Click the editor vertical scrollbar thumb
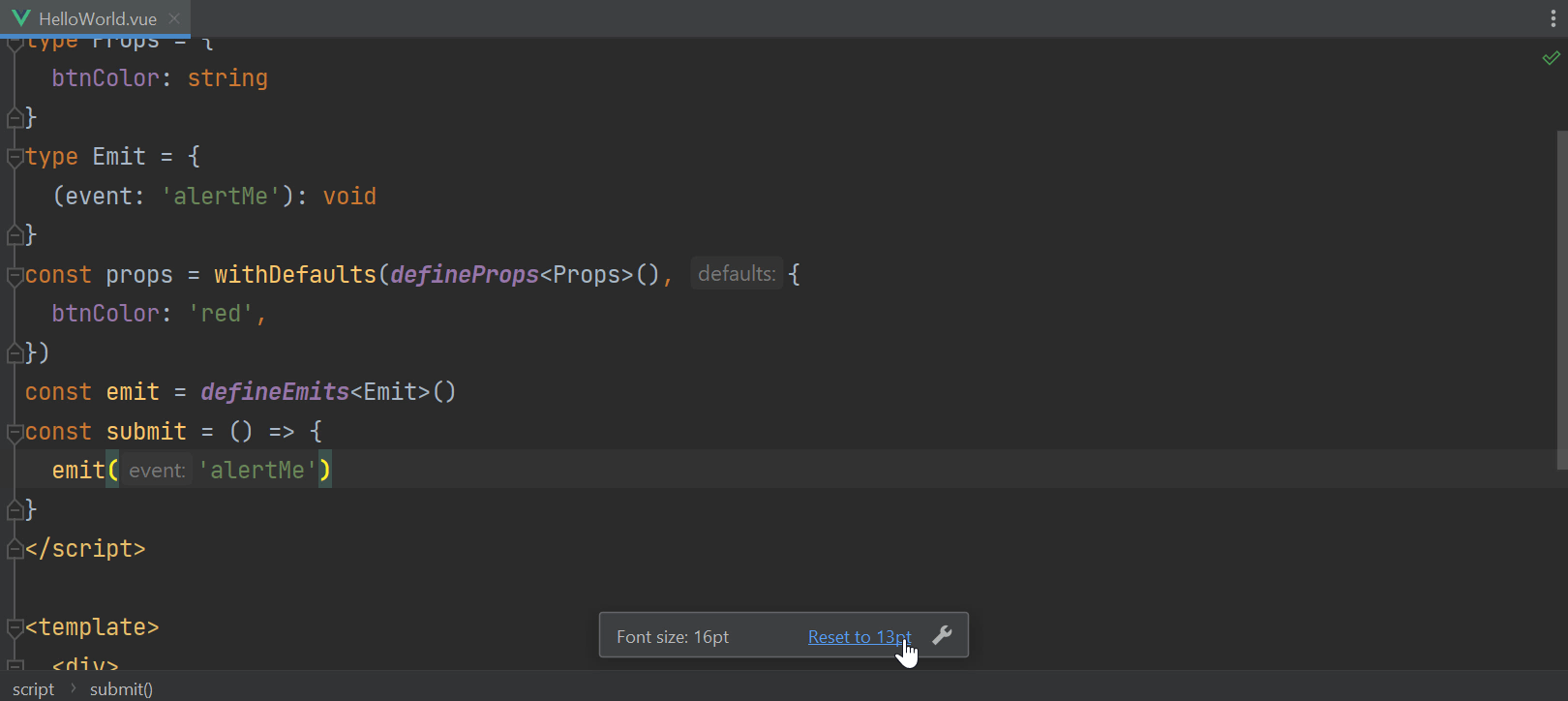The width and height of the screenshot is (1568, 701). 1561,300
